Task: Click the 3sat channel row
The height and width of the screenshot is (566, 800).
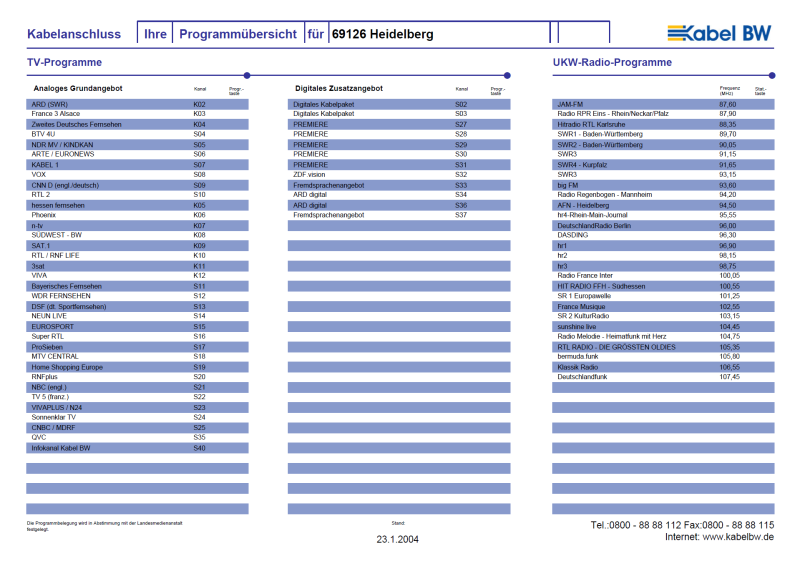Action: (137, 266)
